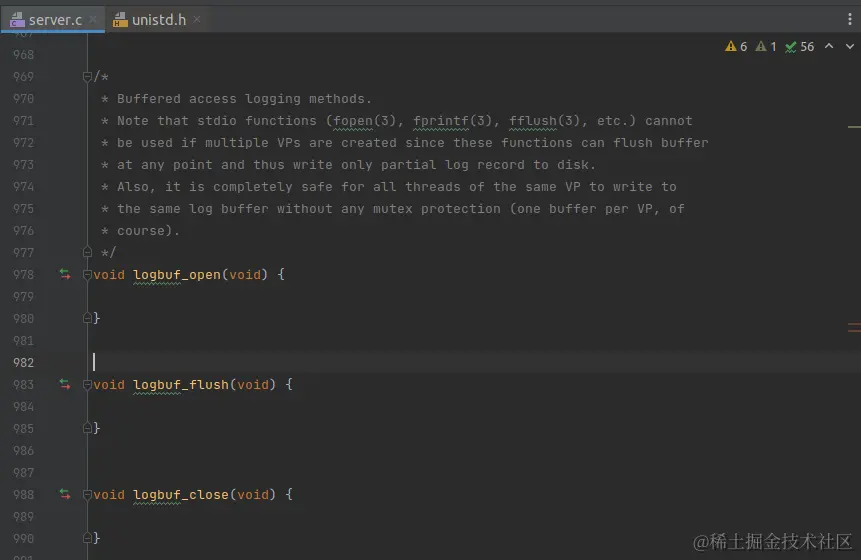861x560 pixels.
Task: Fold the logbuf_close function at line 988
Action: (87, 495)
